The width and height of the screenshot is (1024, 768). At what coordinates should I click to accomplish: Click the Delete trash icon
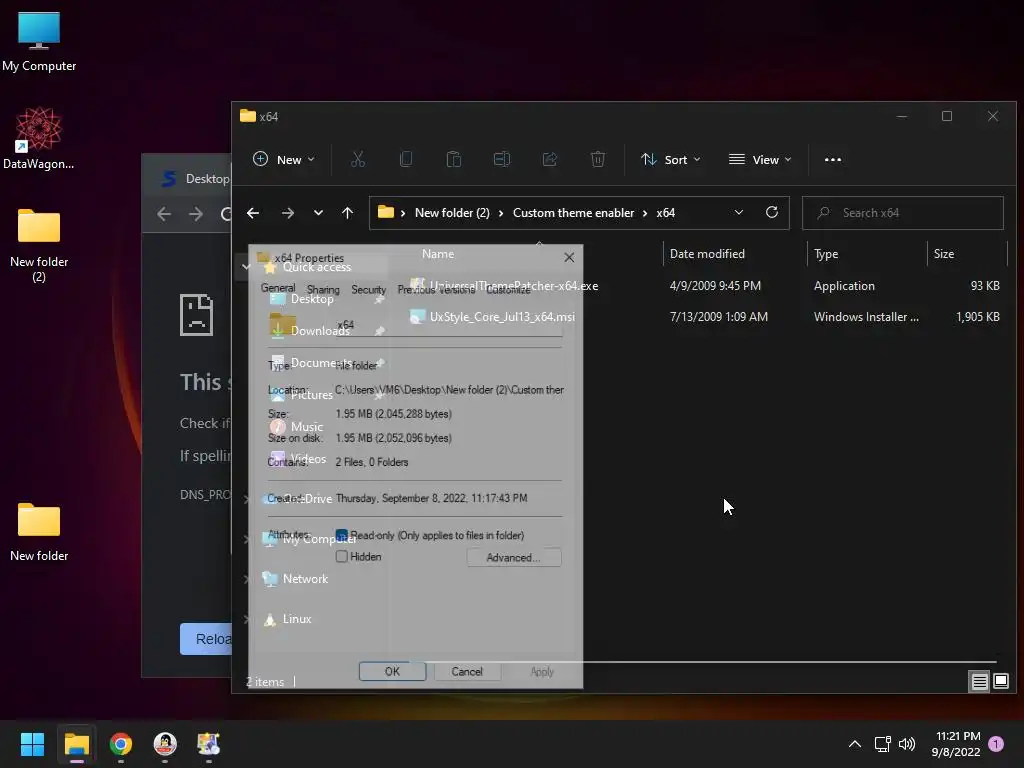pos(598,159)
